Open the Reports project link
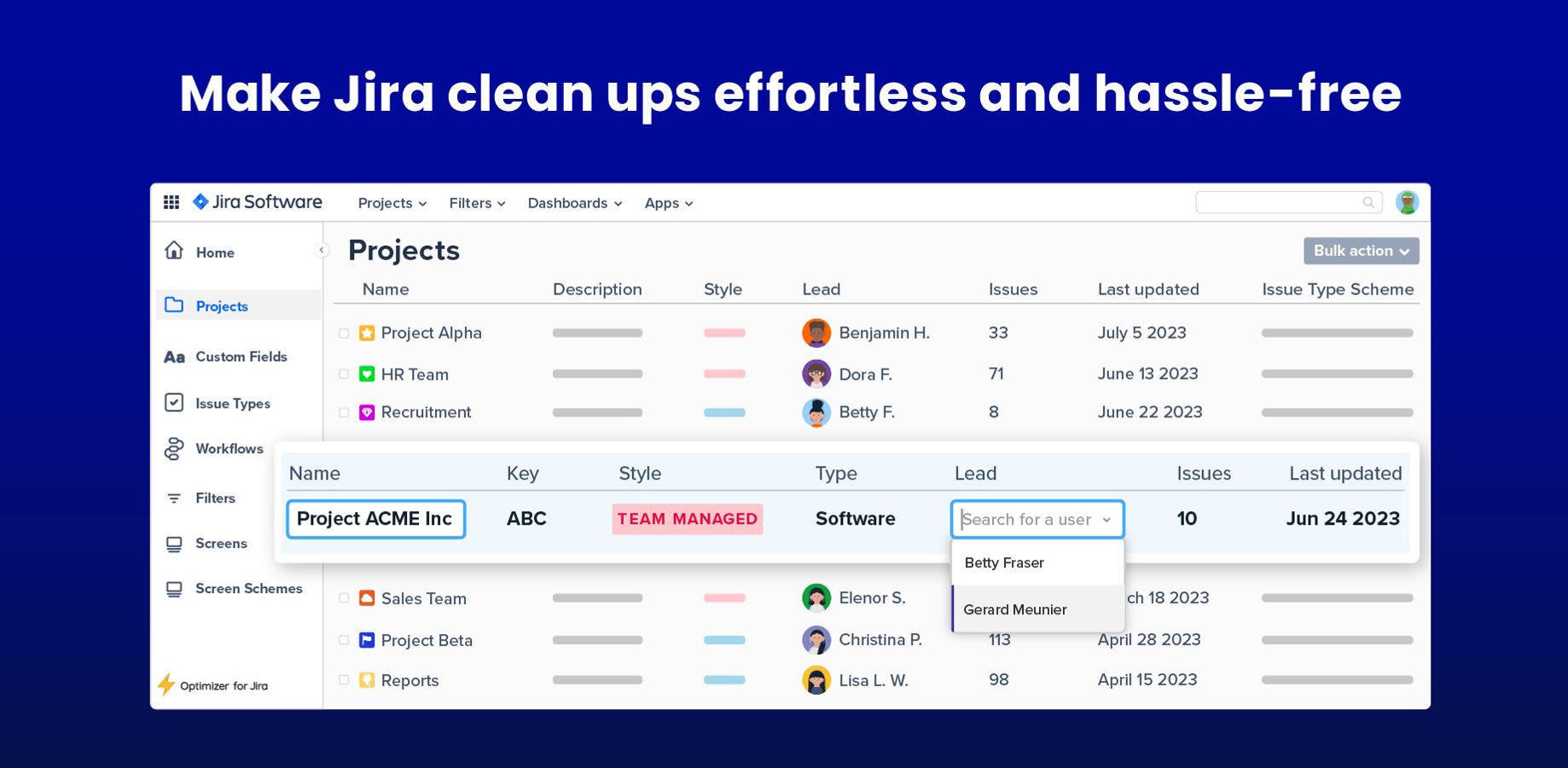 click(x=410, y=680)
